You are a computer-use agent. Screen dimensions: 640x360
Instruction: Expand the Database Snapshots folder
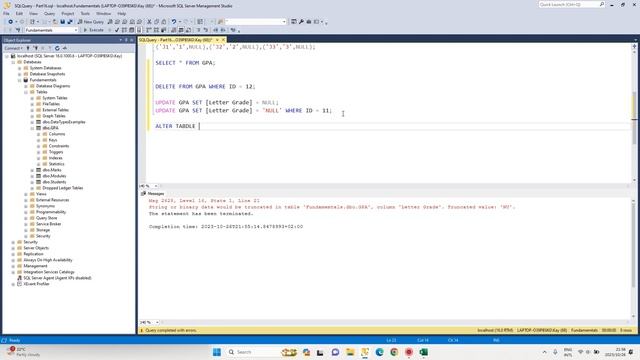pos(20,74)
